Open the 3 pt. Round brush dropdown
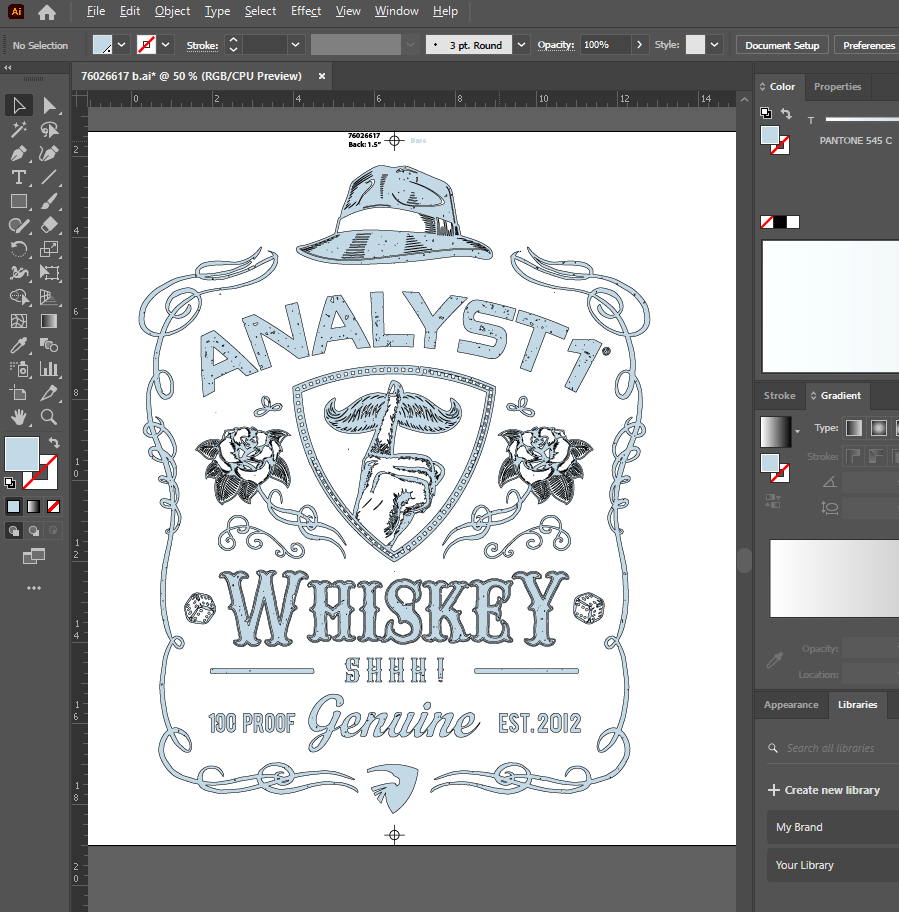Image resolution: width=899 pixels, height=912 pixels. (522, 45)
